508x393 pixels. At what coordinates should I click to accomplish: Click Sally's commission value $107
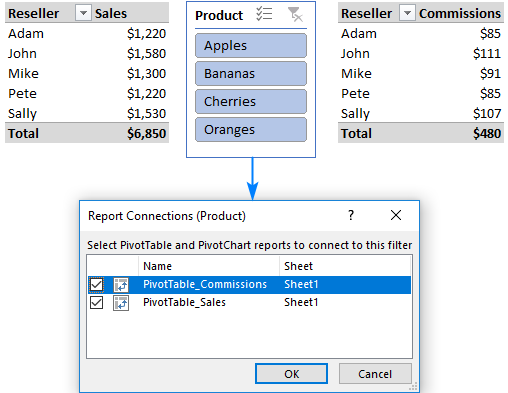tap(487, 114)
